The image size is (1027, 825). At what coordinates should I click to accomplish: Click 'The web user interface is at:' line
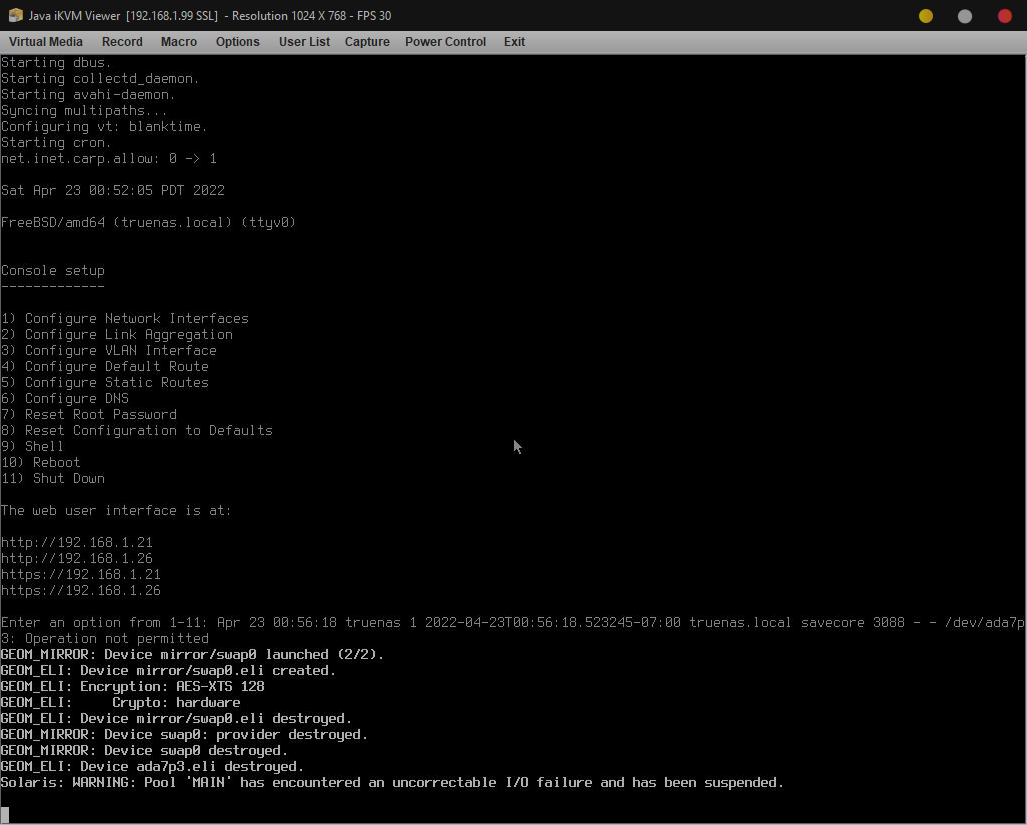click(x=116, y=511)
